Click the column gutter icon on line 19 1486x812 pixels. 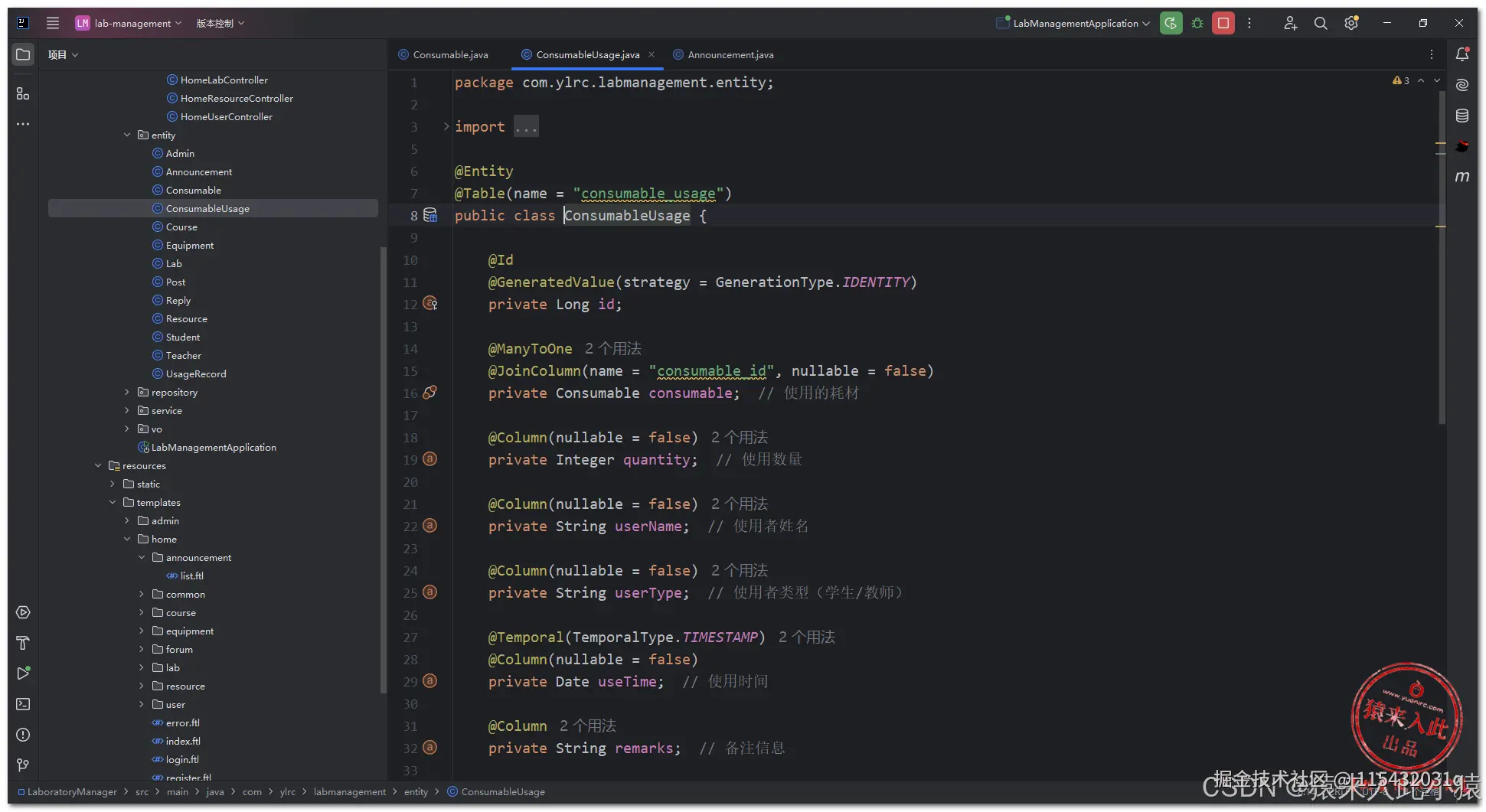(x=430, y=459)
